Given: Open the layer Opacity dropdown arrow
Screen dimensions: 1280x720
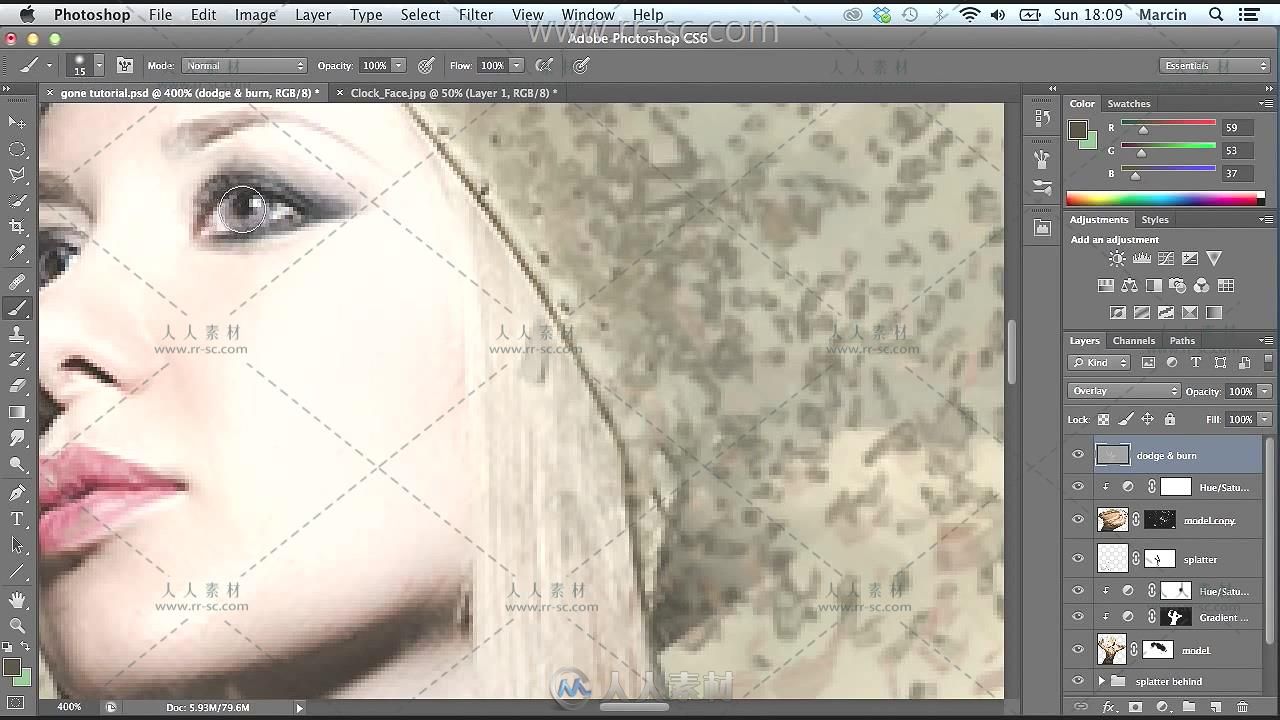Looking at the screenshot, I should [x=1265, y=391].
